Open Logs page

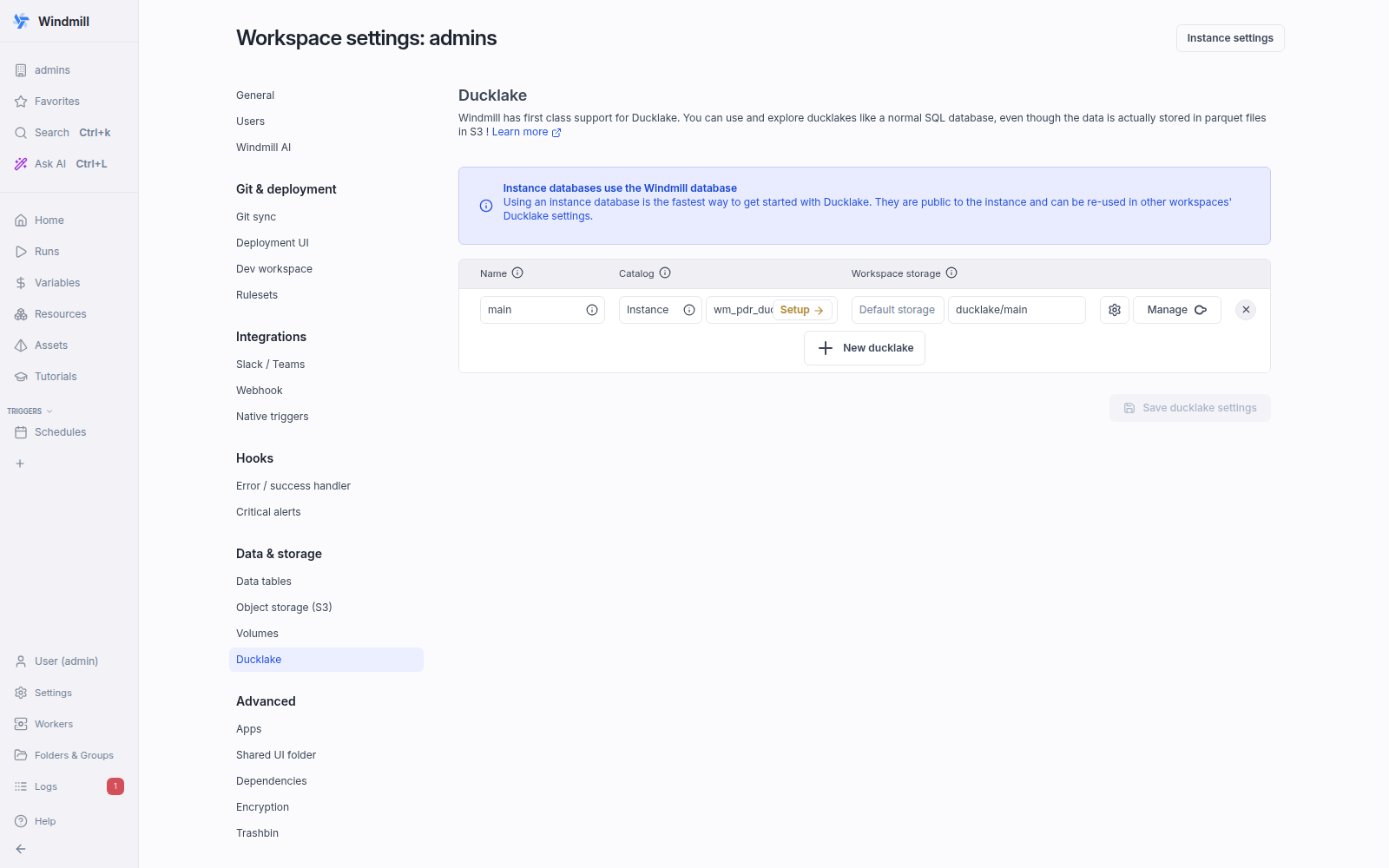click(69, 786)
